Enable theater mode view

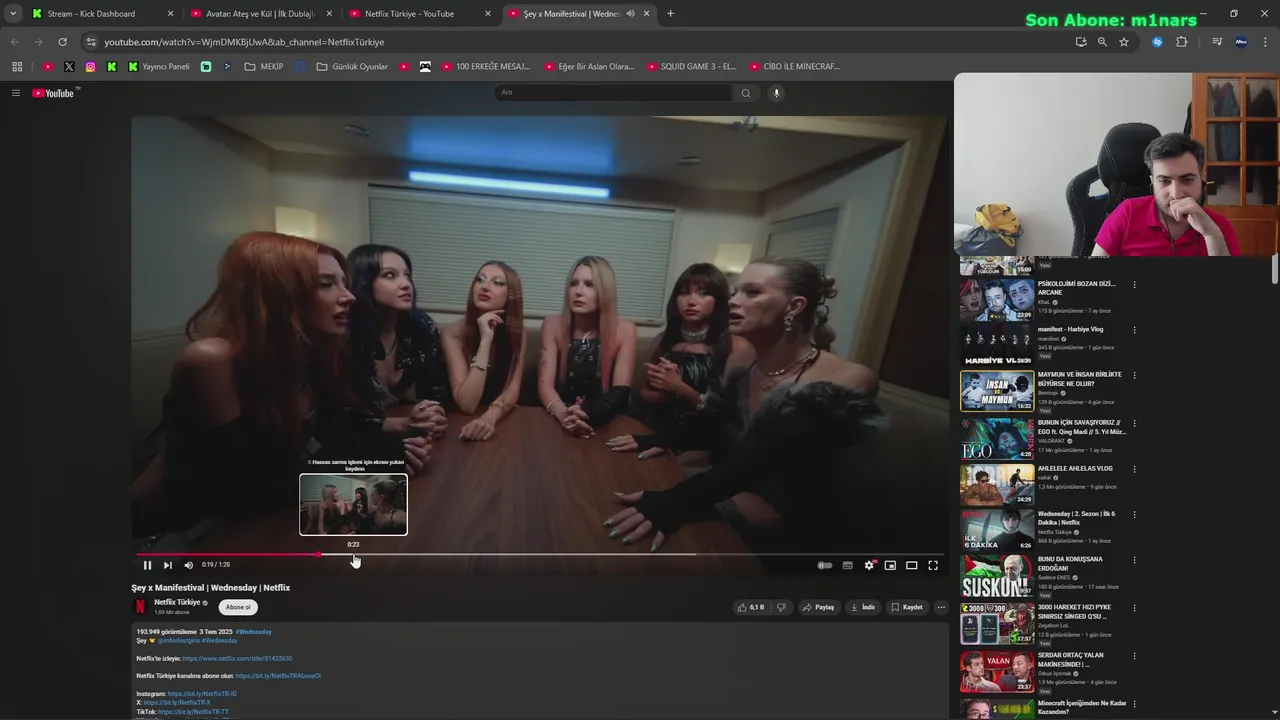pyautogui.click(x=911, y=565)
